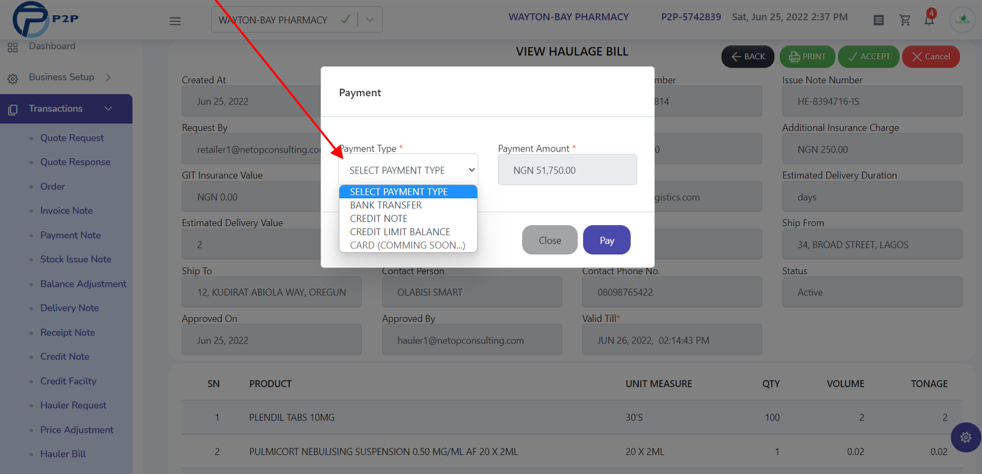Screen dimensions: 982x474
Task: Click the PRODUCT column header
Action: pos(270,383)
